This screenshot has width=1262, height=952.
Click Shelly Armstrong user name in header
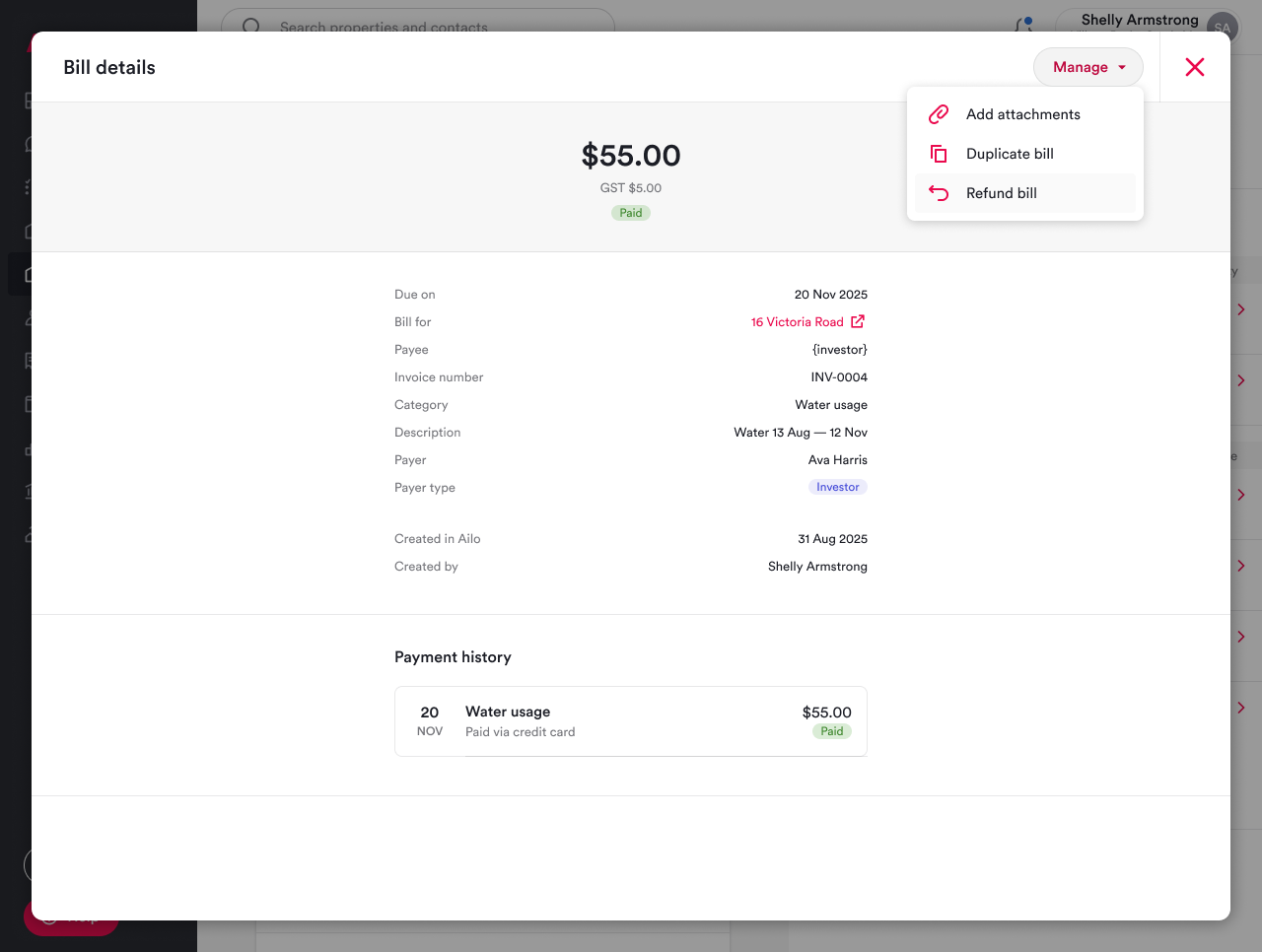tap(1140, 20)
